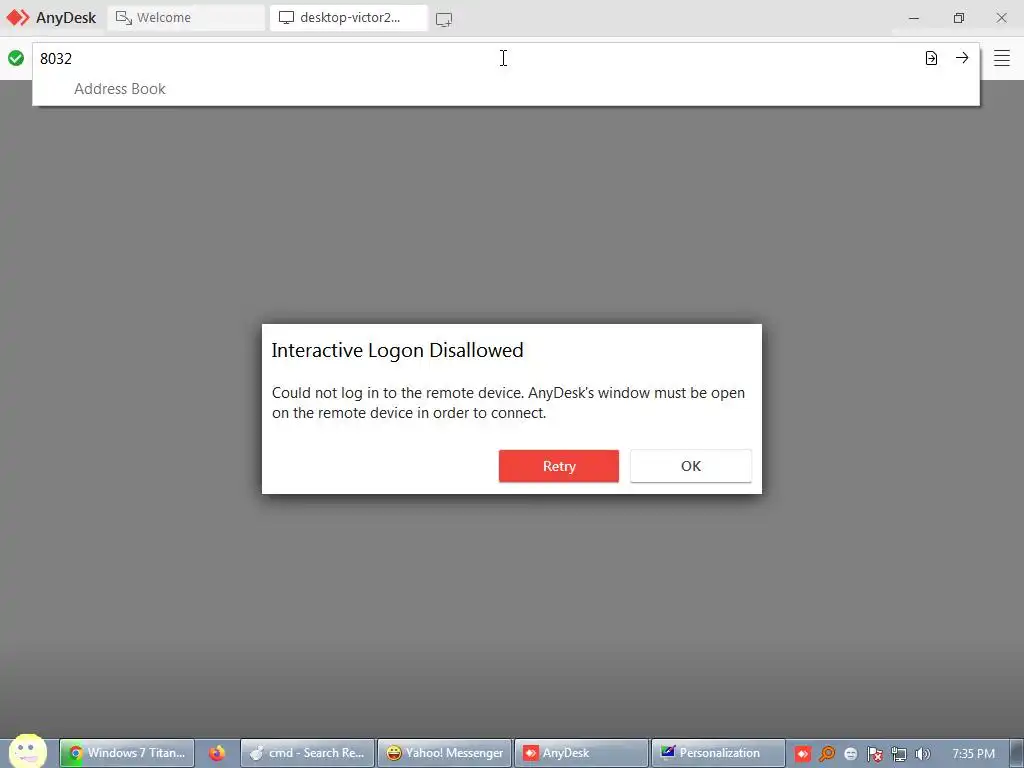Open the file transfer icon
The width and height of the screenshot is (1024, 768).
pyautogui.click(x=931, y=58)
